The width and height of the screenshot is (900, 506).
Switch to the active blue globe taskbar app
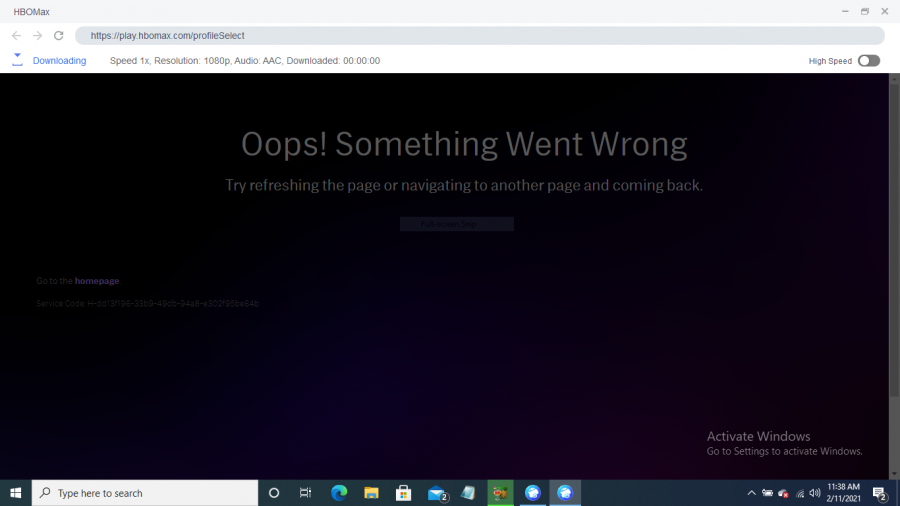pyautogui.click(x=565, y=493)
